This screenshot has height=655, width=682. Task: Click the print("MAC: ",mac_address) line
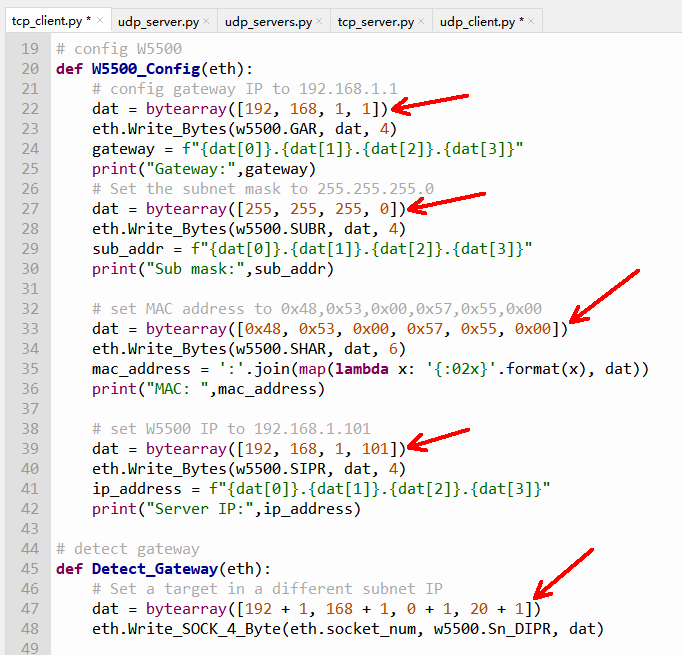tap(208, 389)
